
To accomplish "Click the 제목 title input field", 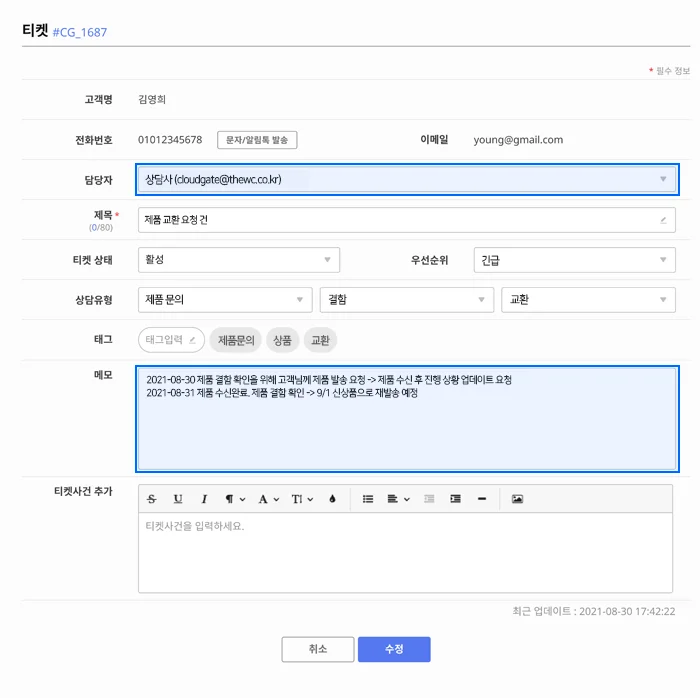I will 407,220.
